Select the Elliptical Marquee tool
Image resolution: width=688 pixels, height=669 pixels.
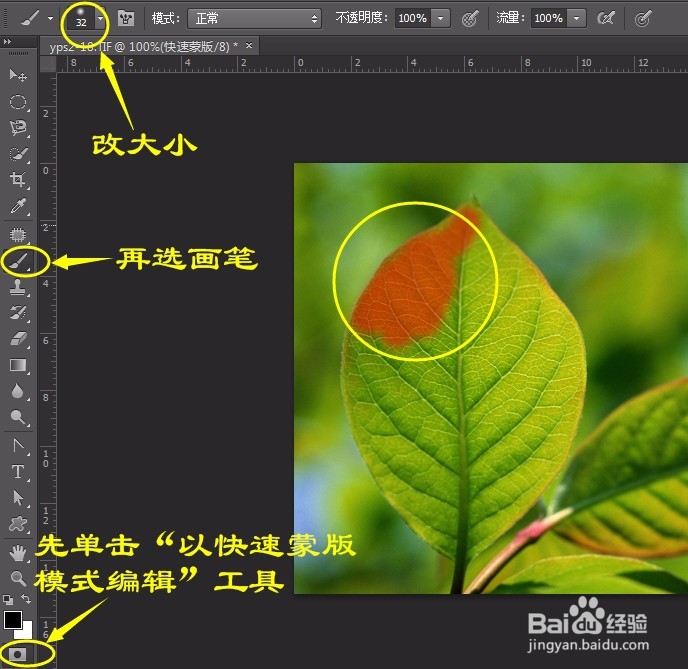click(x=18, y=102)
